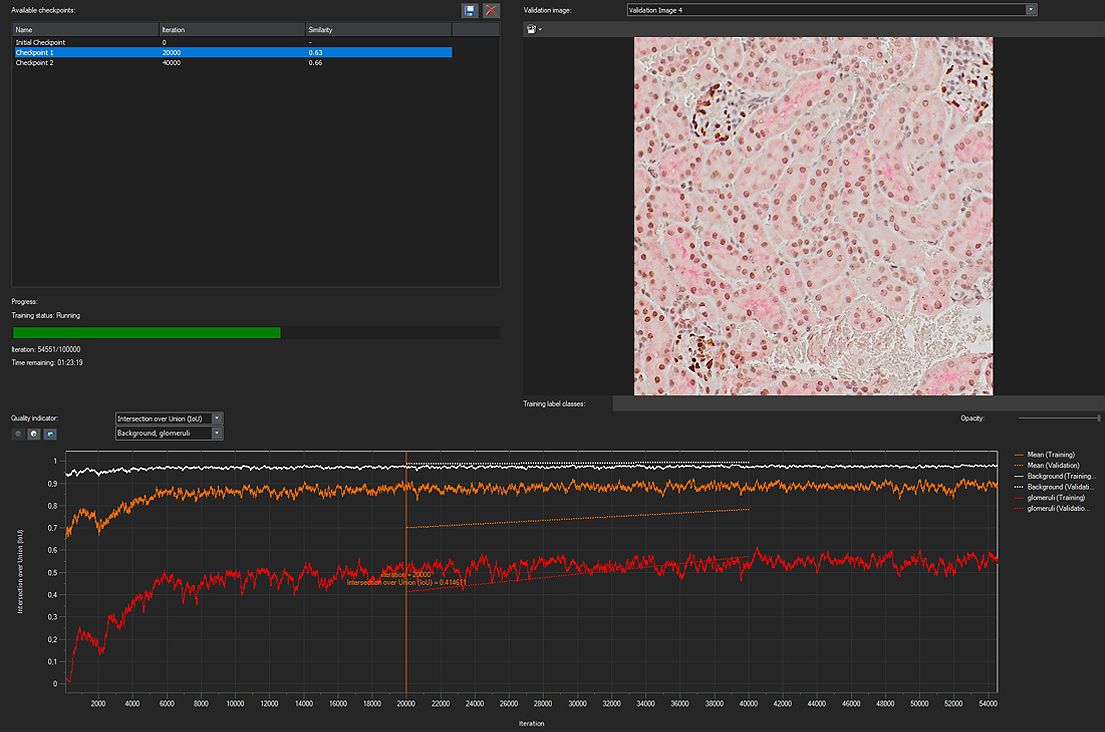The image size is (1105, 732).
Task: Open the Background, glomeruli class dropdown
Action: [218, 433]
